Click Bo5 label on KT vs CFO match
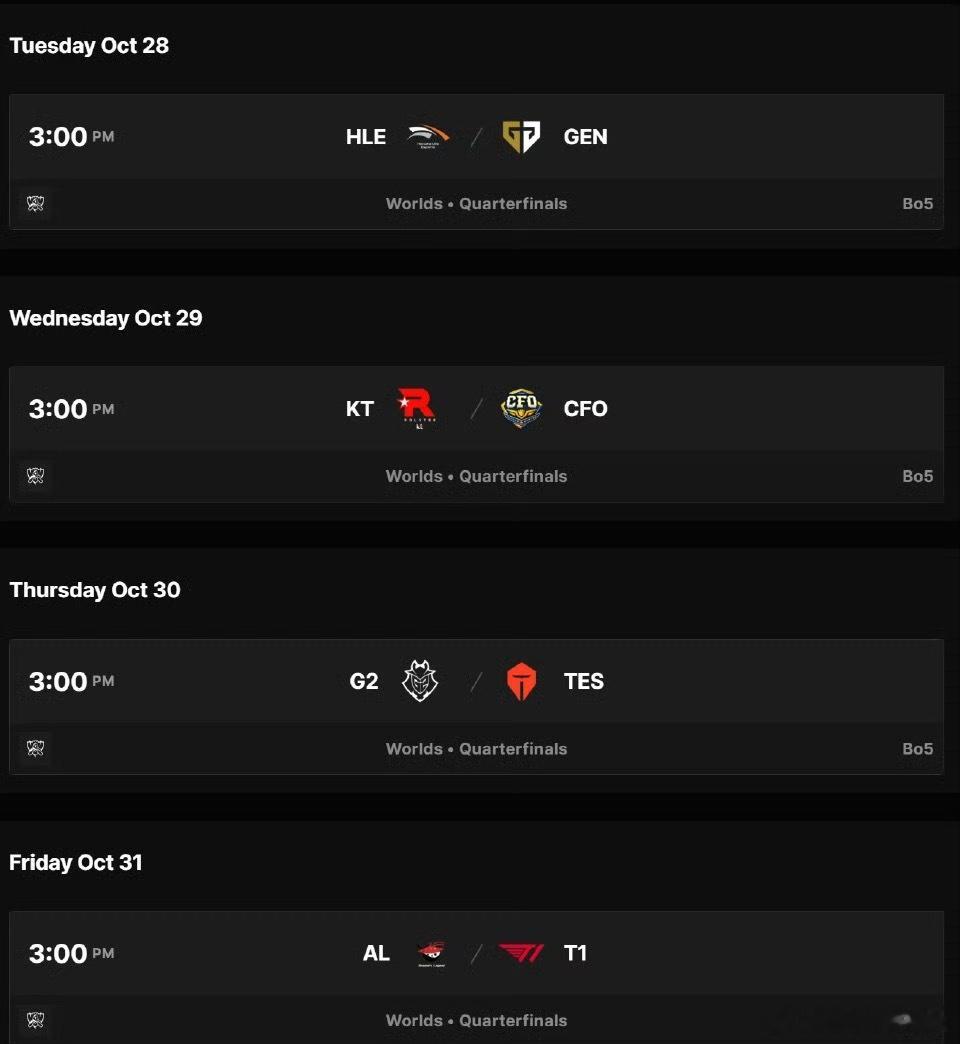The height and width of the screenshot is (1044, 960). (x=917, y=476)
